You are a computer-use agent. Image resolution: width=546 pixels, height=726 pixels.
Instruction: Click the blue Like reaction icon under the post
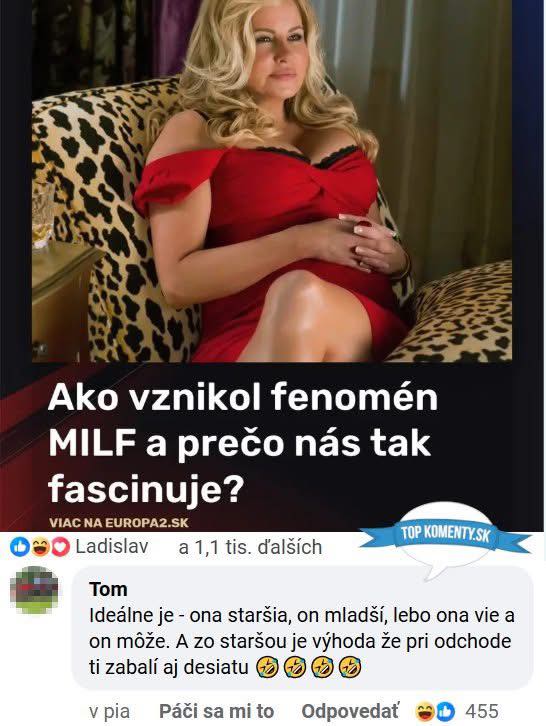coord(19,548)
